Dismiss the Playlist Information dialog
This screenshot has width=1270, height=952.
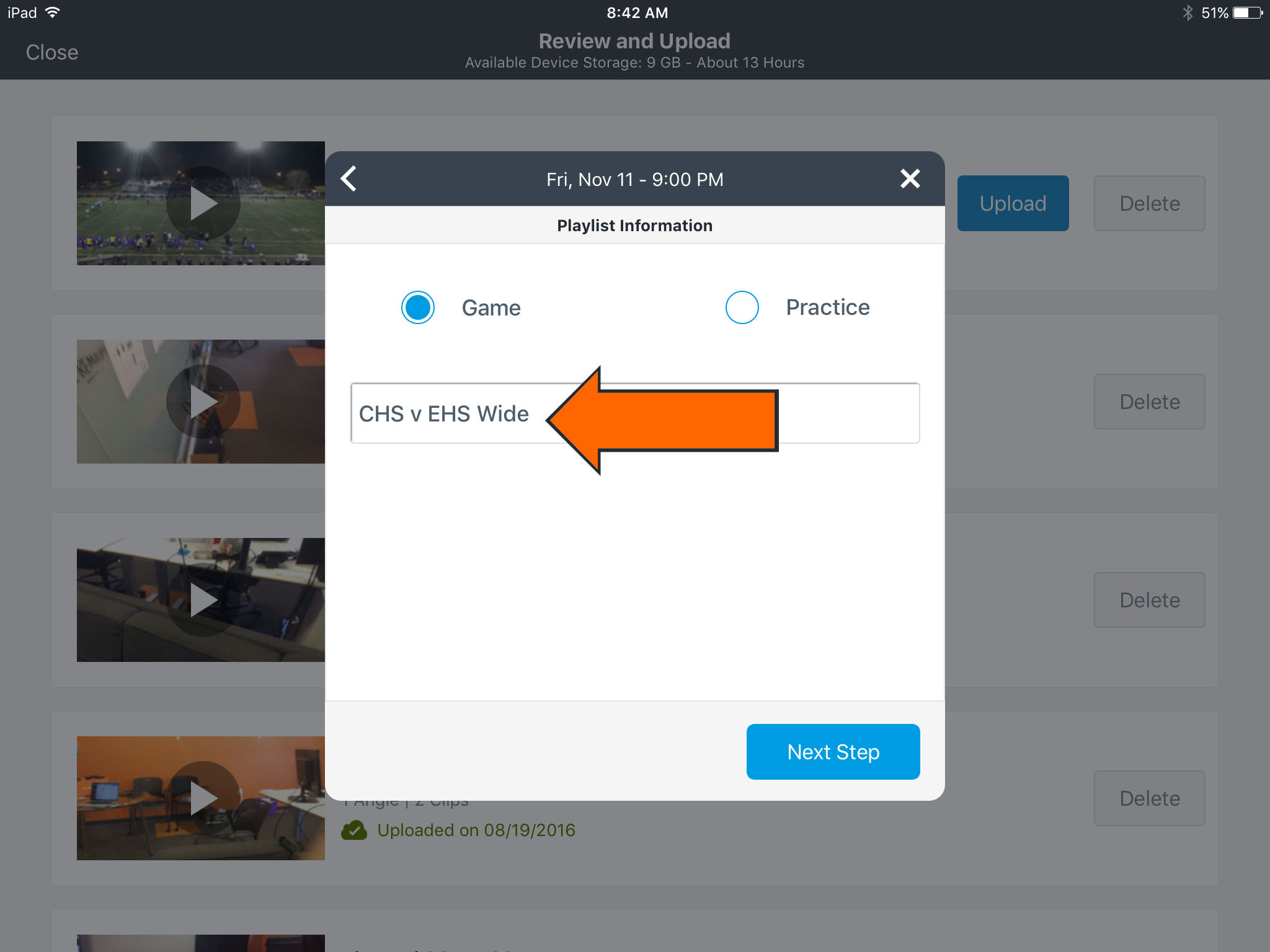[910, 178]
